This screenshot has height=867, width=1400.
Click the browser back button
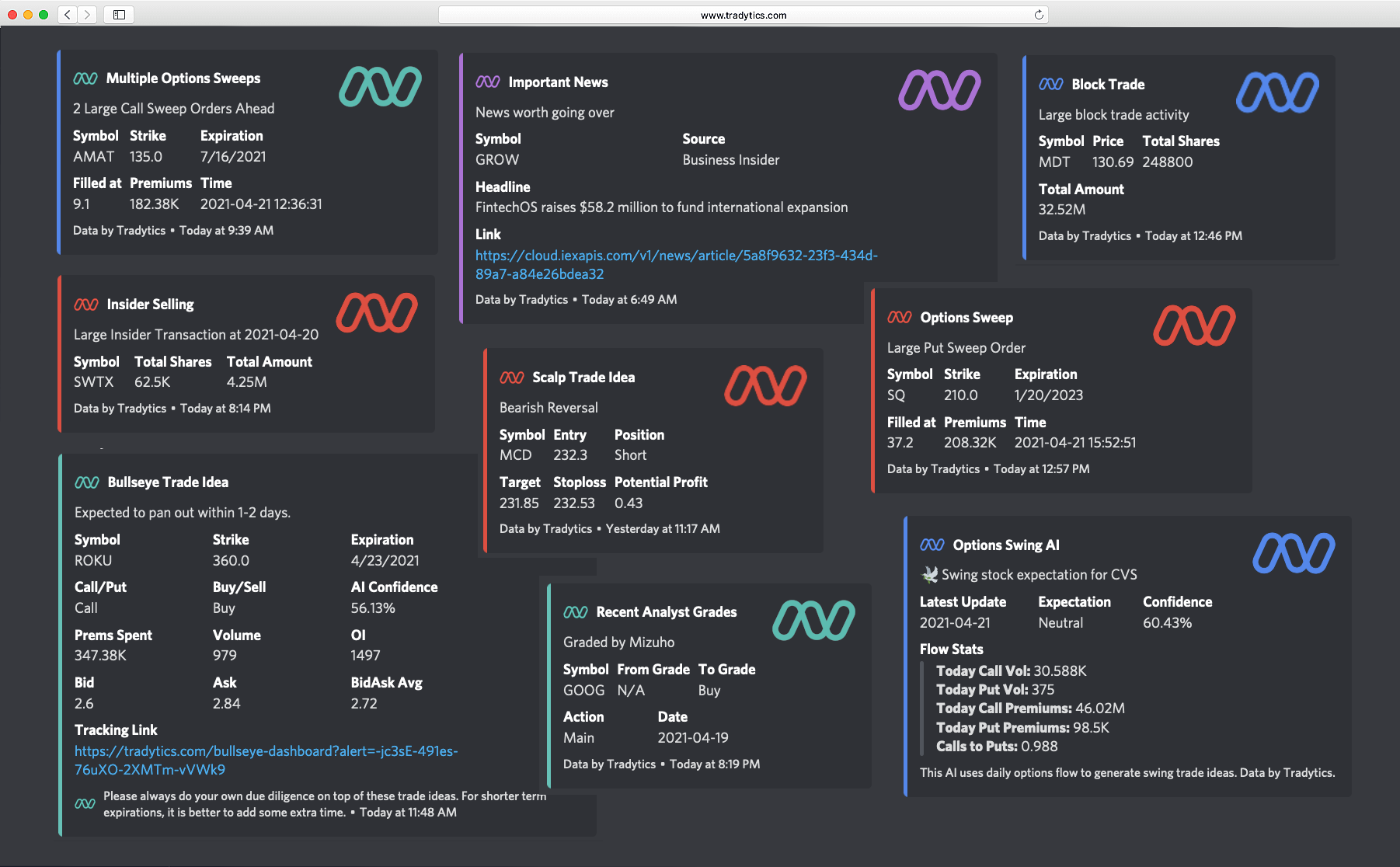(x=66, y=14)
